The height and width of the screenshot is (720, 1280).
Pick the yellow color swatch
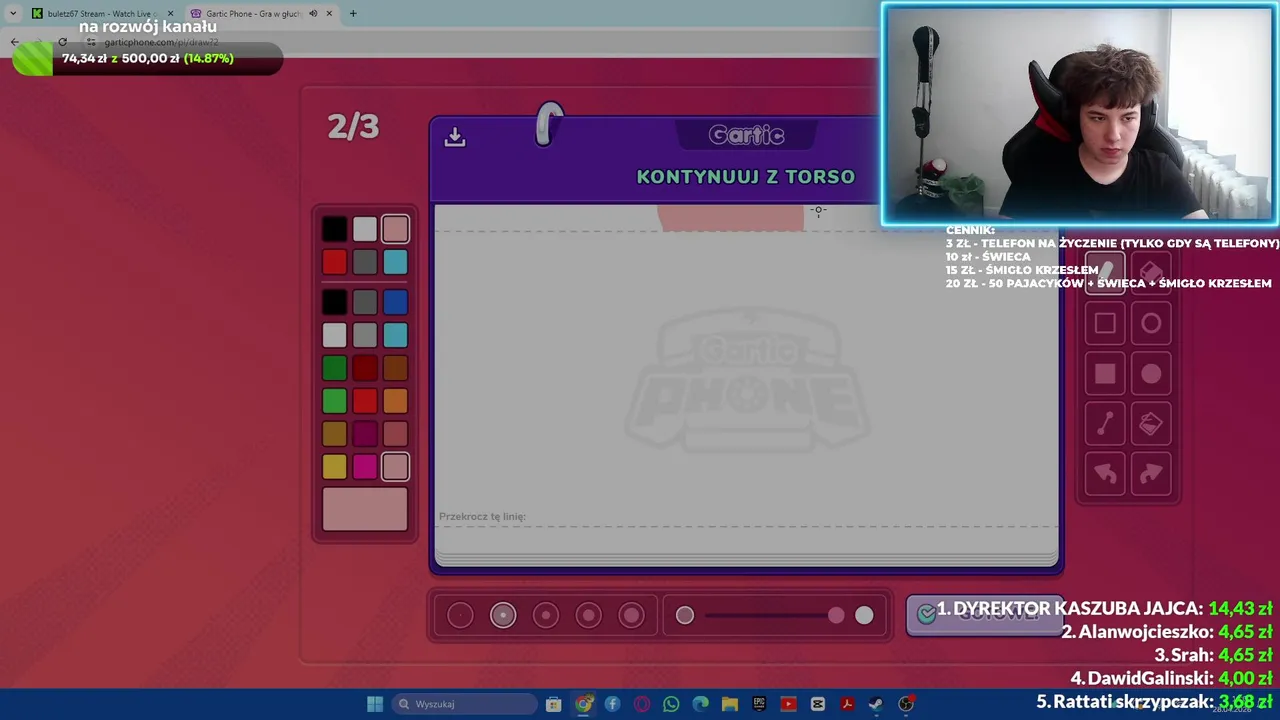click(335, 467)
